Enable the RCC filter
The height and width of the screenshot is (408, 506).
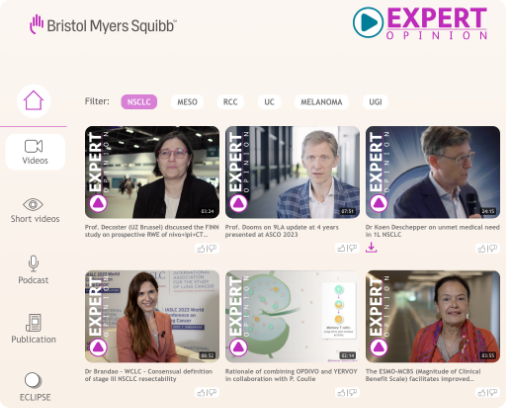coord(230,102)
